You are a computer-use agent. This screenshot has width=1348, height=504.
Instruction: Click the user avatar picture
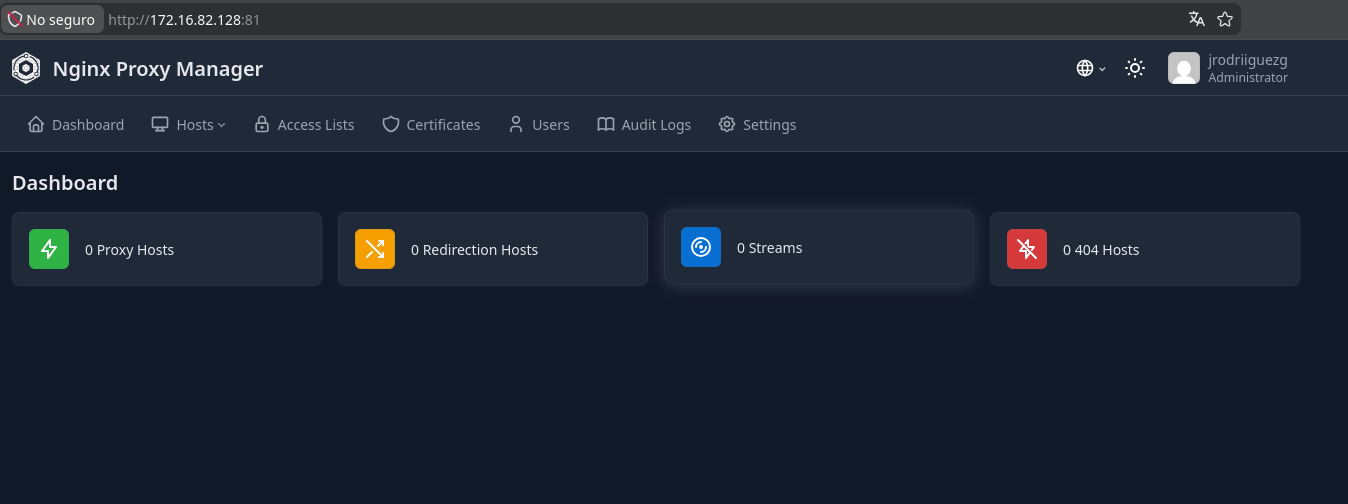point(1184,68)
